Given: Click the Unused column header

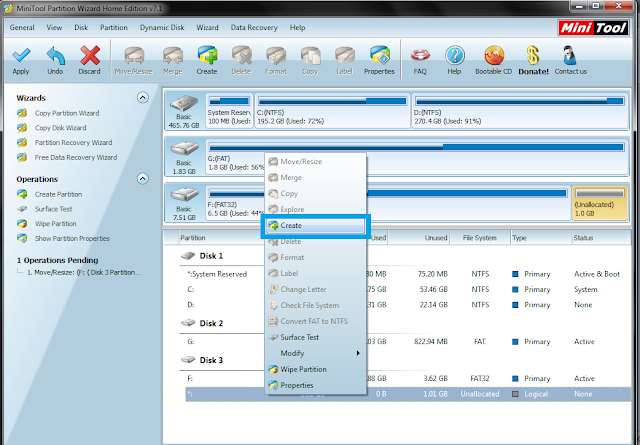Looking at the screenshot, I should pos(419,238).
